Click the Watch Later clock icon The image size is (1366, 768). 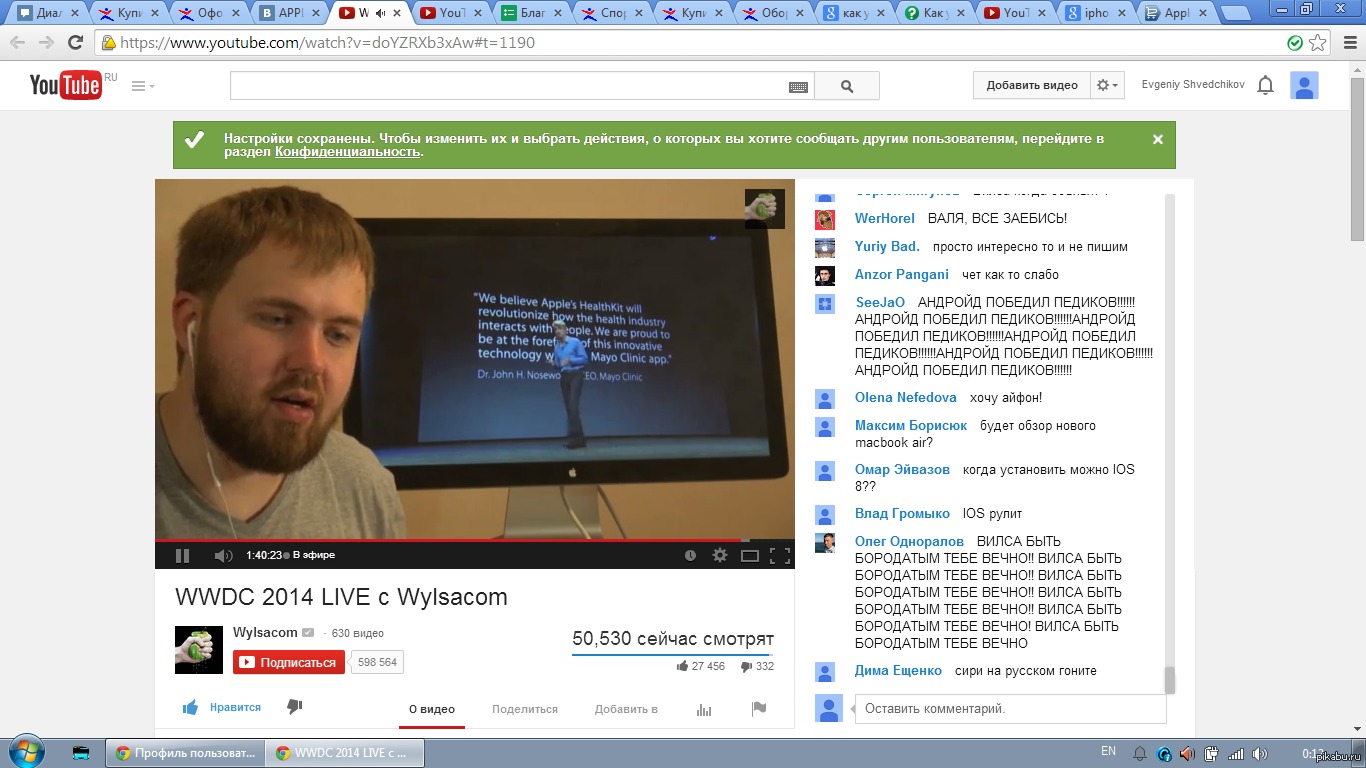pyautogui.click(x=690, y=555)
